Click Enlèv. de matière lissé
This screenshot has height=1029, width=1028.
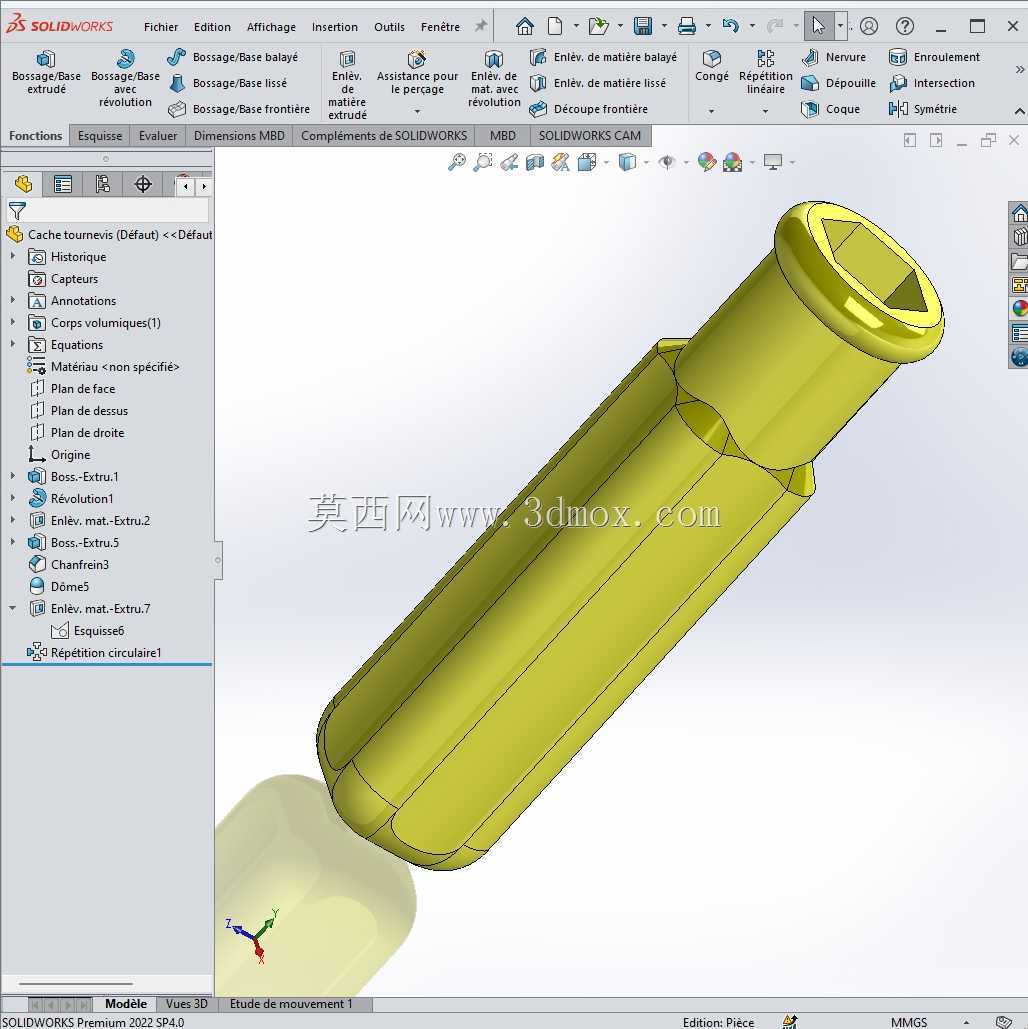coord(598,83)
